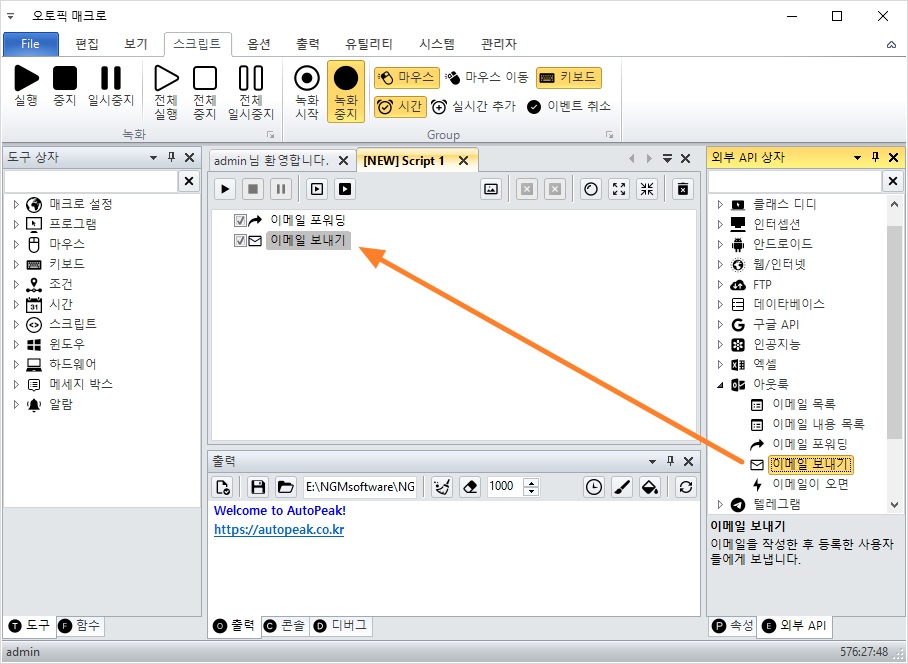908x664 pixels.
Task: Click the 외부 API tree vertical scrollbar
Action: point(894,333)
